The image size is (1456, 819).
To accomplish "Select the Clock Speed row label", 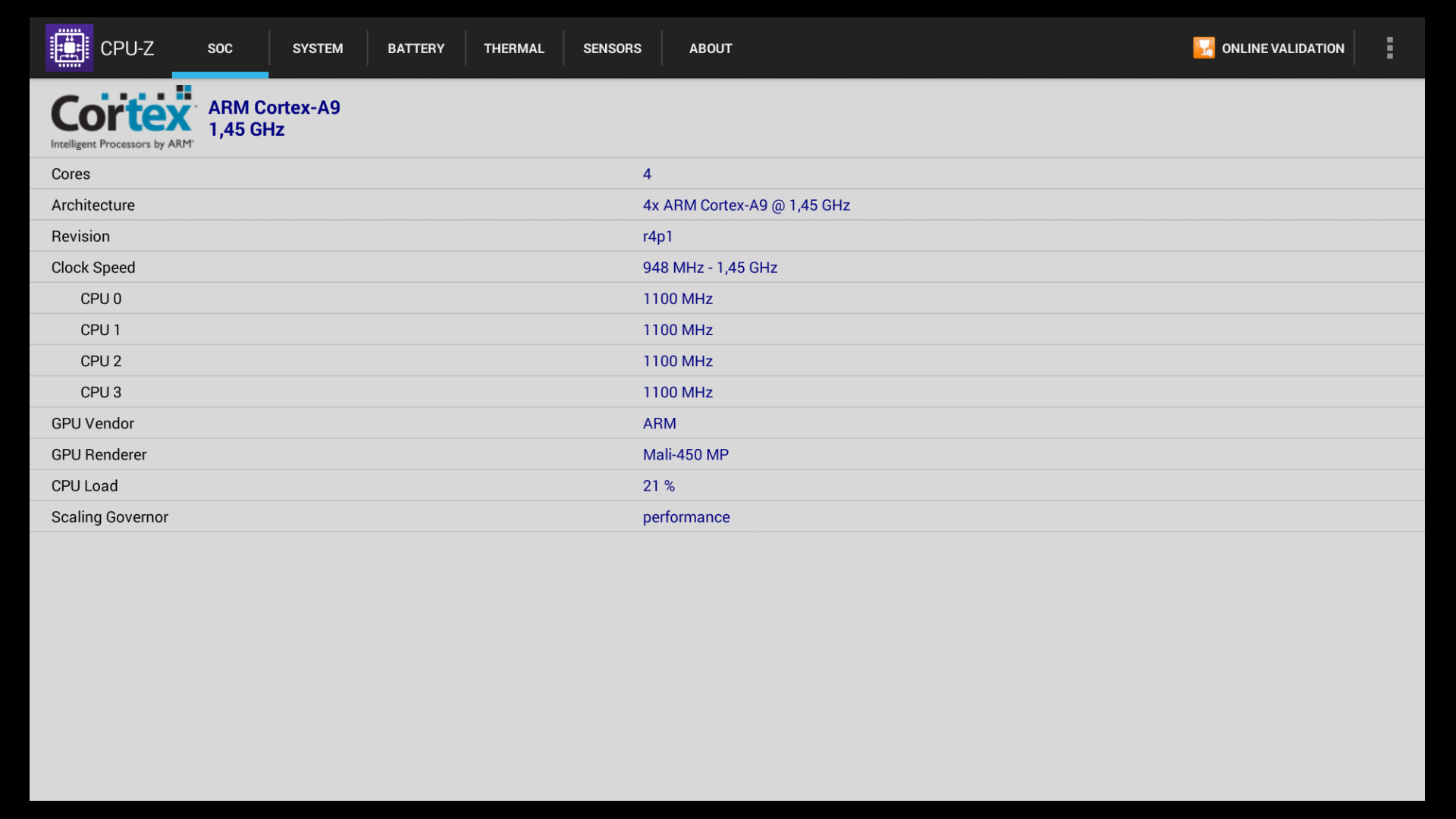I will click(93, 268).
